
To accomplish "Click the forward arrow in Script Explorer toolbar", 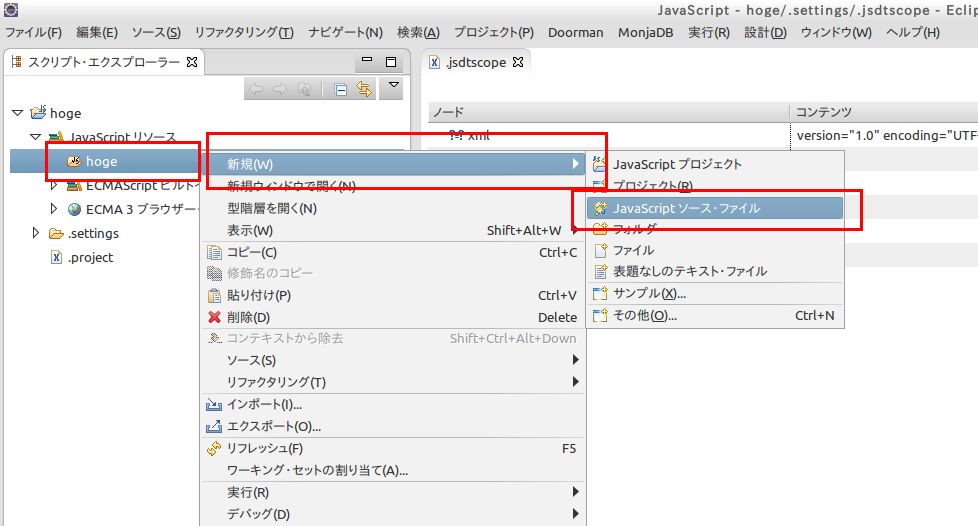I will click(280, 89).
